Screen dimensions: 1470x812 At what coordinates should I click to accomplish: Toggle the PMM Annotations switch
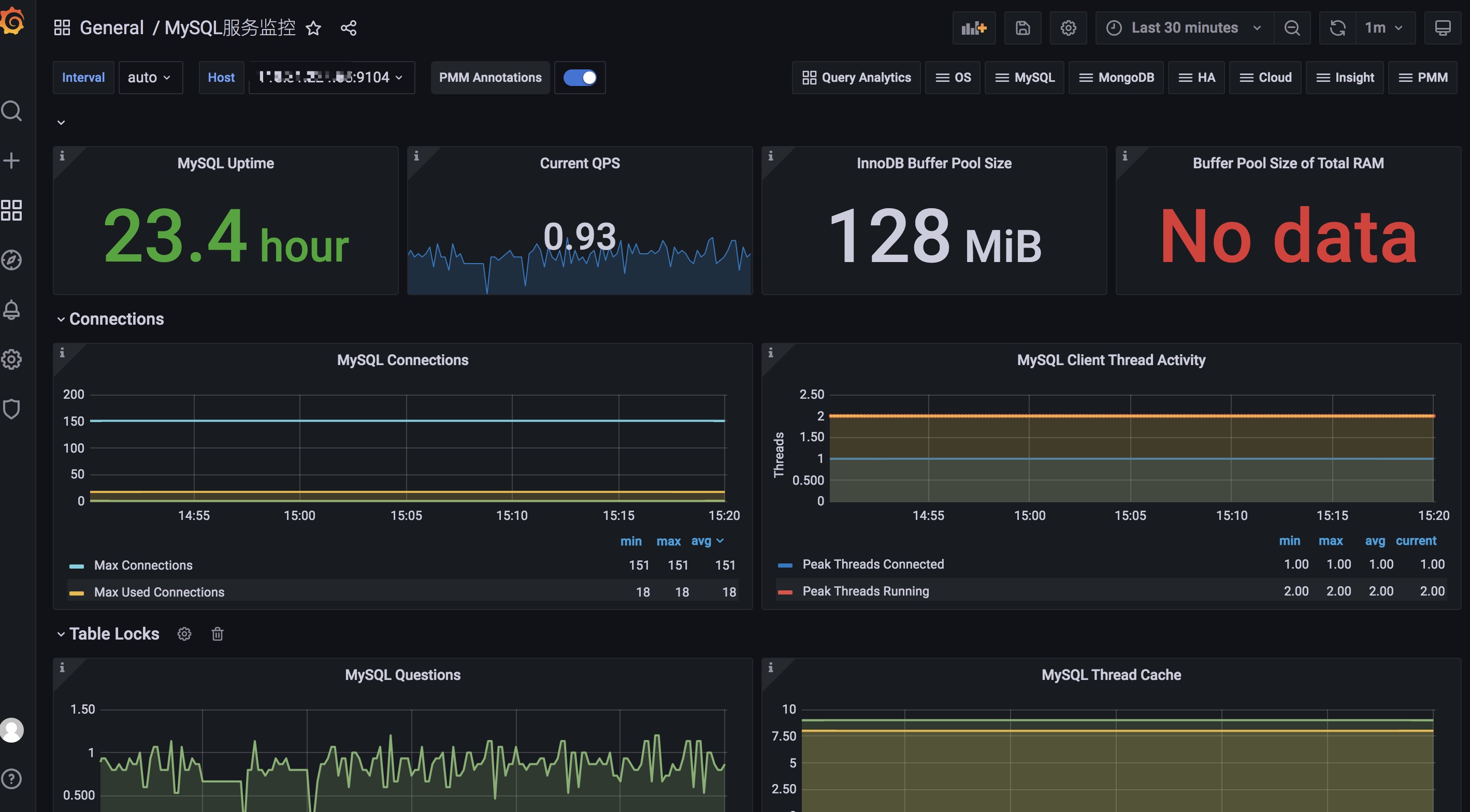pos(580,78)
